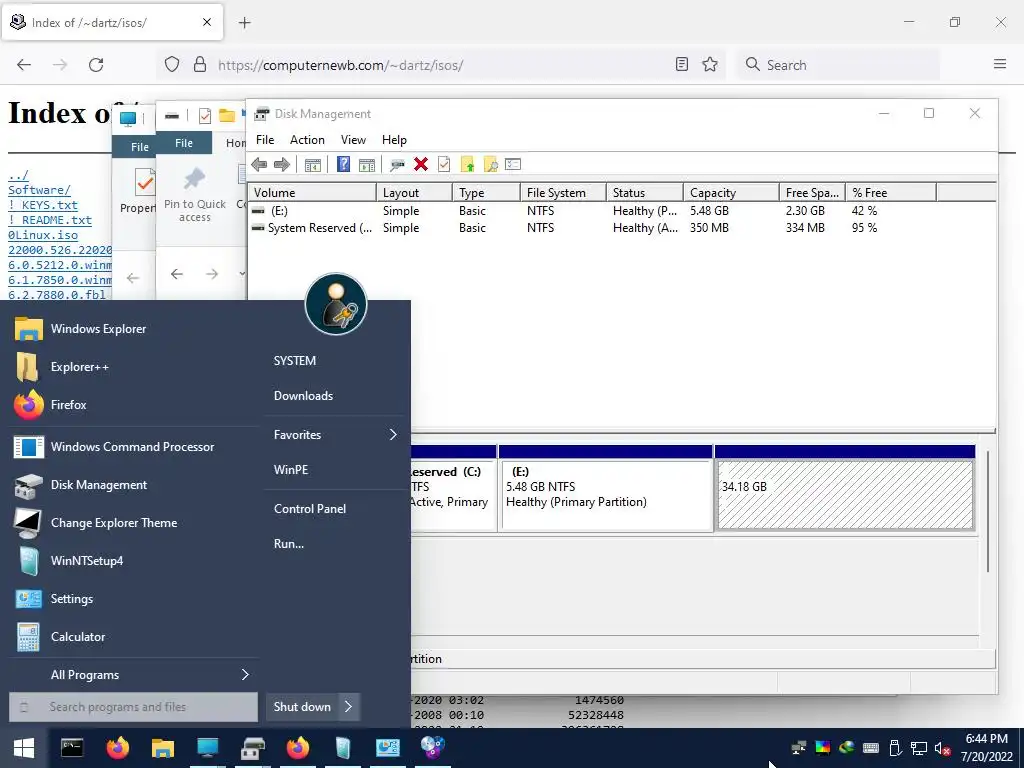The width and height of the screenshot is (1024, 768).
Task: Open Change Explorer Theme from Start menu
Action: click(133, 522)
